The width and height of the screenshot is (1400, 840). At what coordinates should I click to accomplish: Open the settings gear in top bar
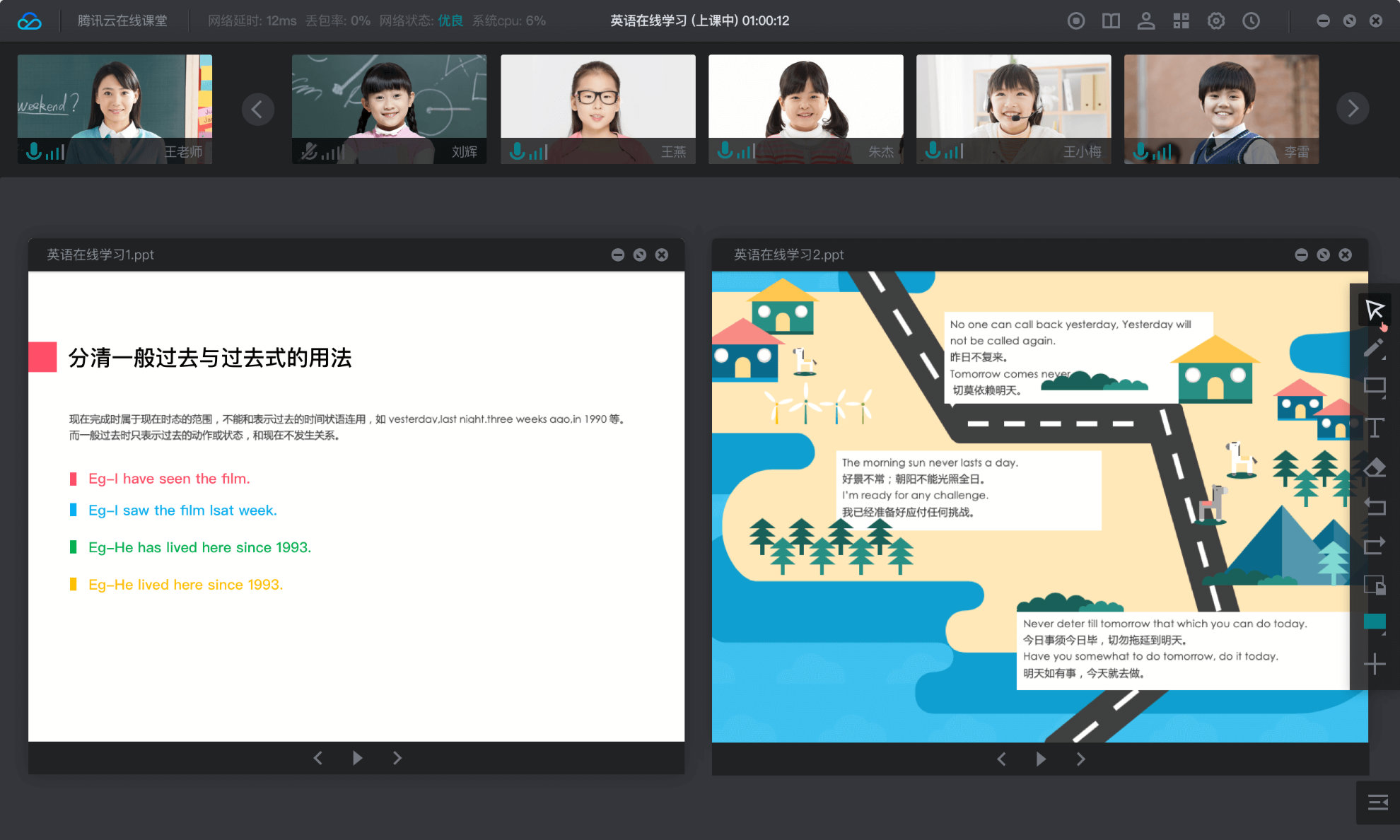[x=1215, y=21]
